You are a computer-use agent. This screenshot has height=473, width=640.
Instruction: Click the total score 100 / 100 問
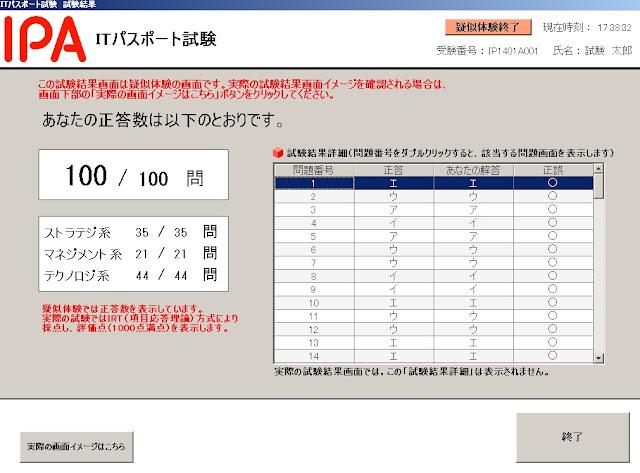[133, 175]
